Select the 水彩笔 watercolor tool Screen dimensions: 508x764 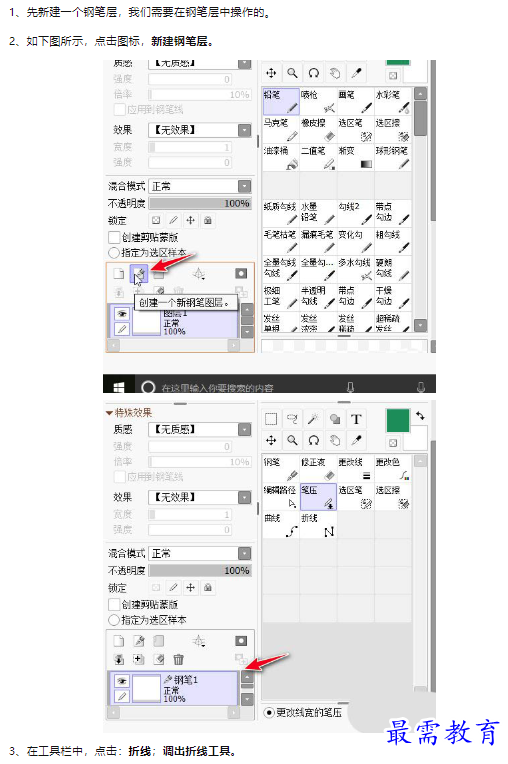click(393, 101)
